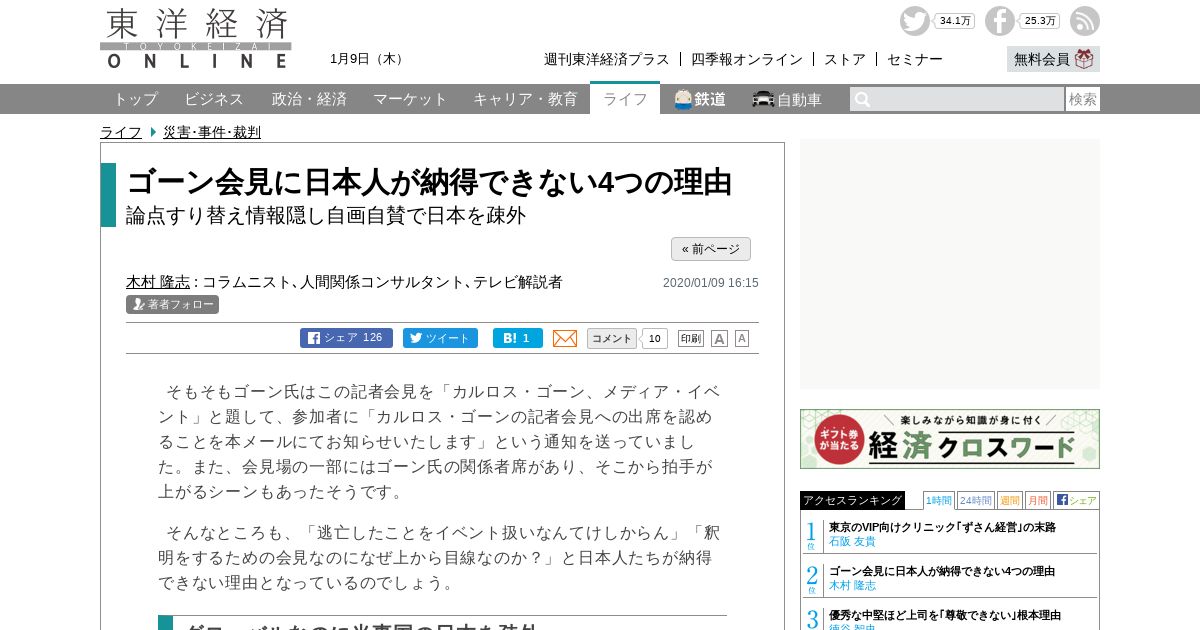The image size is (1200, 630).
Task: Open the RSS feed icon
Action: [1084, 21]
